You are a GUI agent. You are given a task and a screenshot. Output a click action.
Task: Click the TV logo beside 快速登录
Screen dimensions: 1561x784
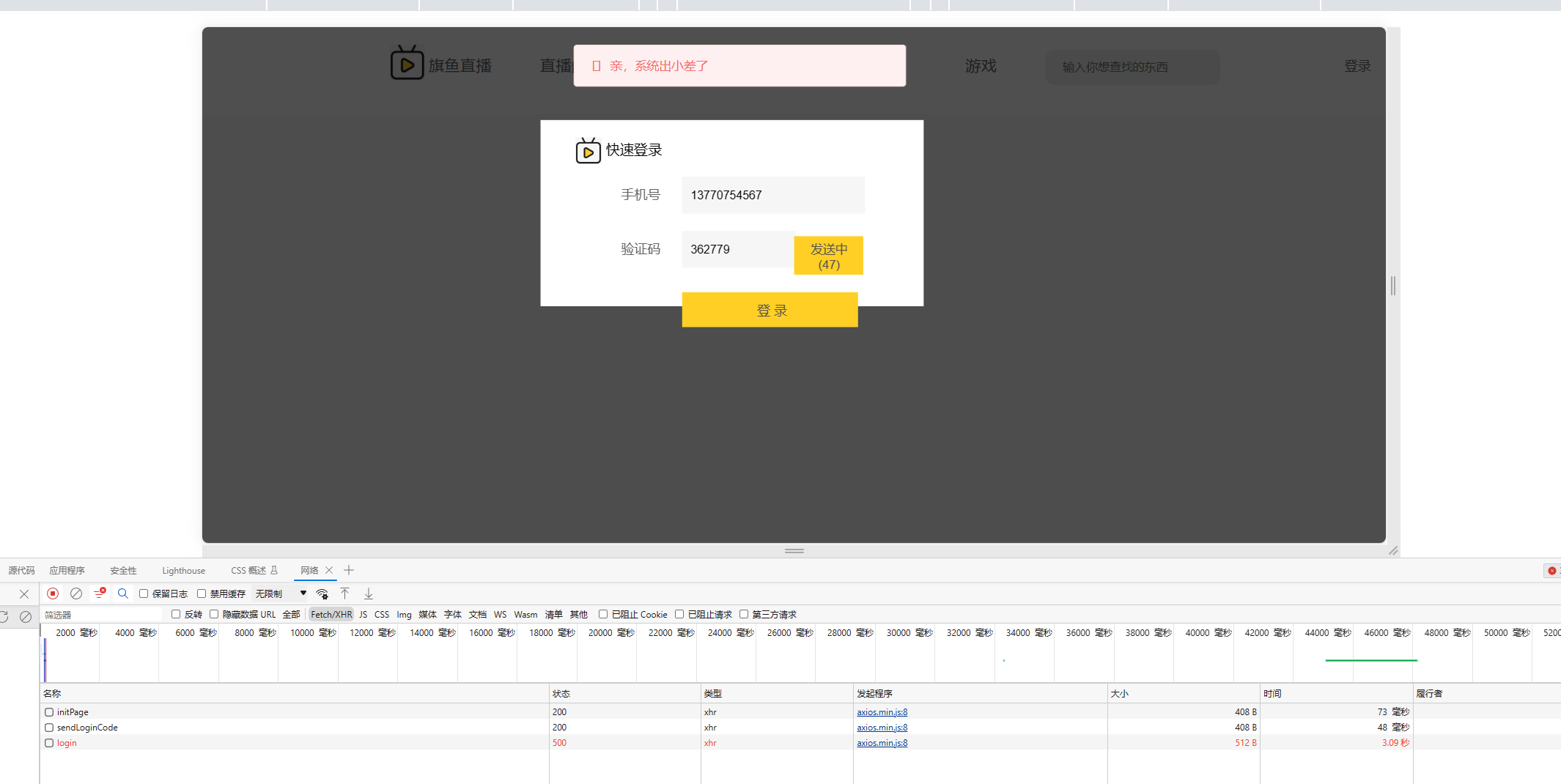click(588, 150)
